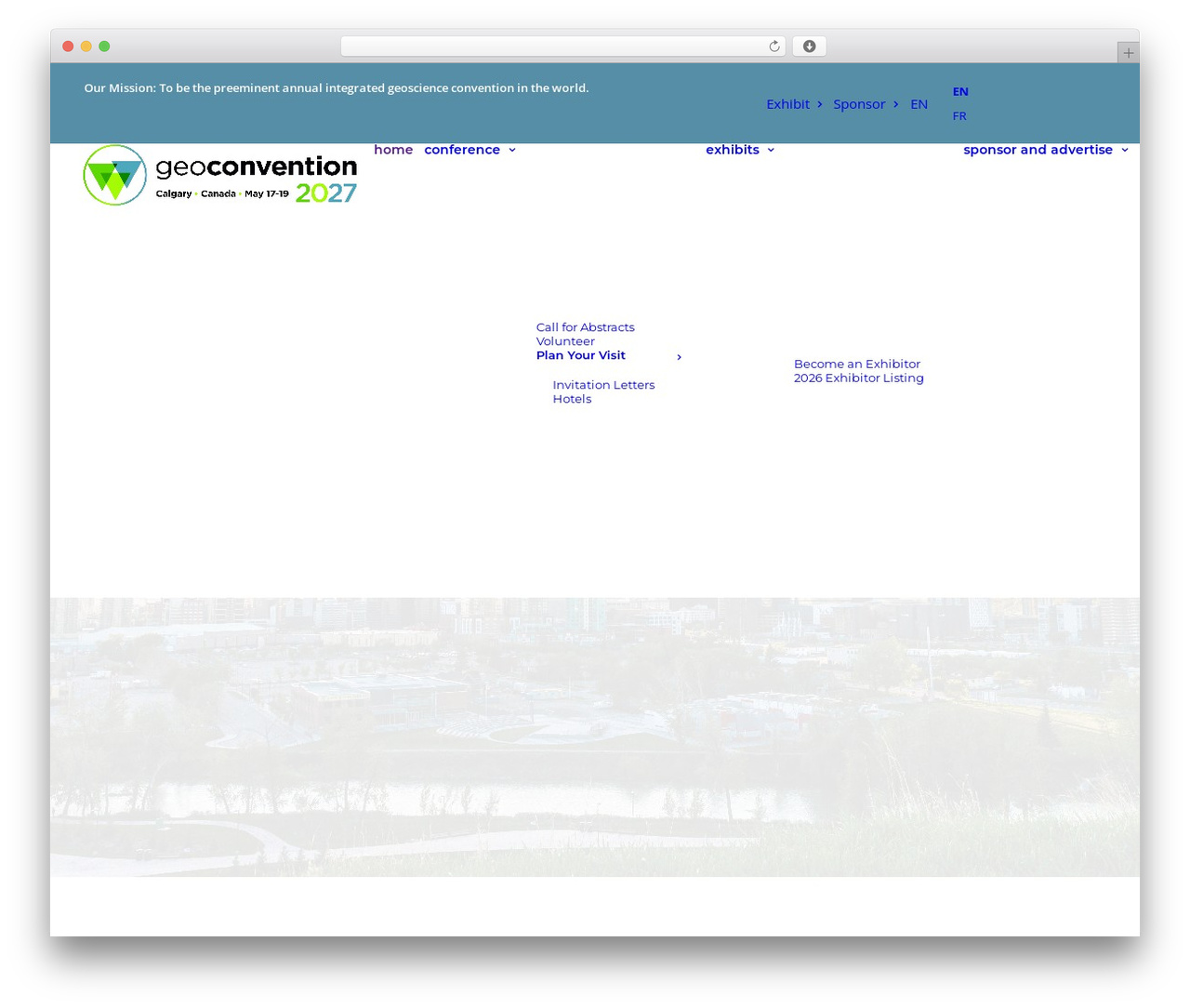The height and width of the screenshot is (1008, 1190).
Task: Expand the sponsor and advertise chevron
Action: click(1125, 150)
